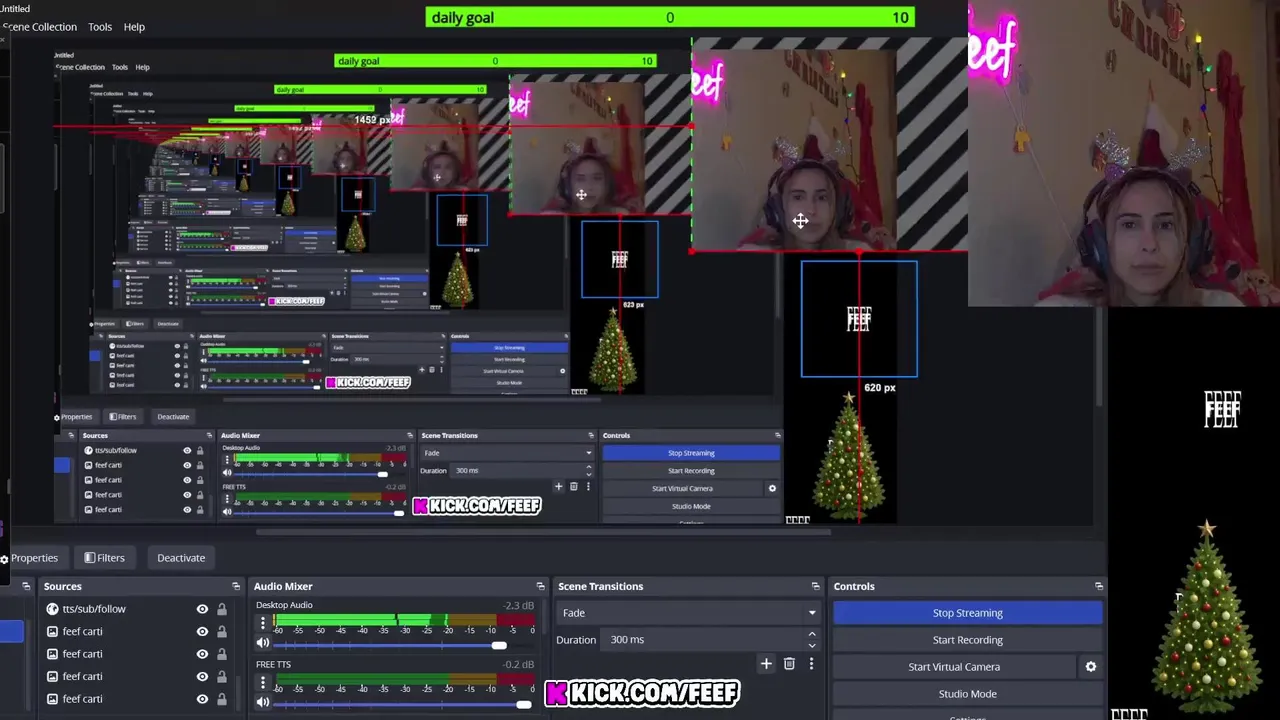Open FREE TTS three-dot options menu
Viewport: 1280px width, 720px height.
(x=263, y=683)
